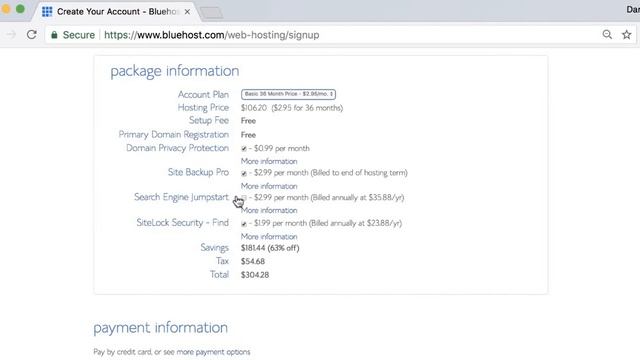Open the zoom magnifier icon in address bar

click(607, 35)
